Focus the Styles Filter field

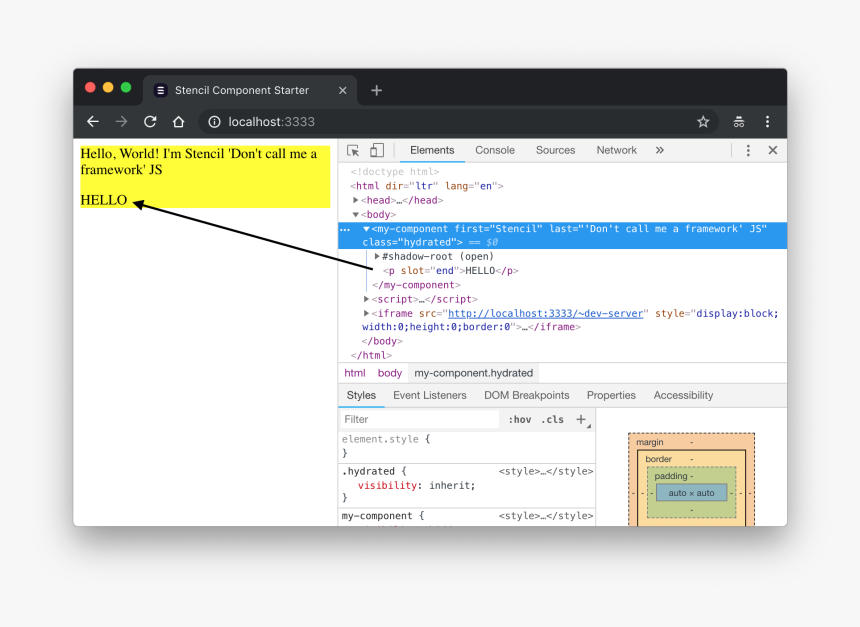(x=419, y=420)
